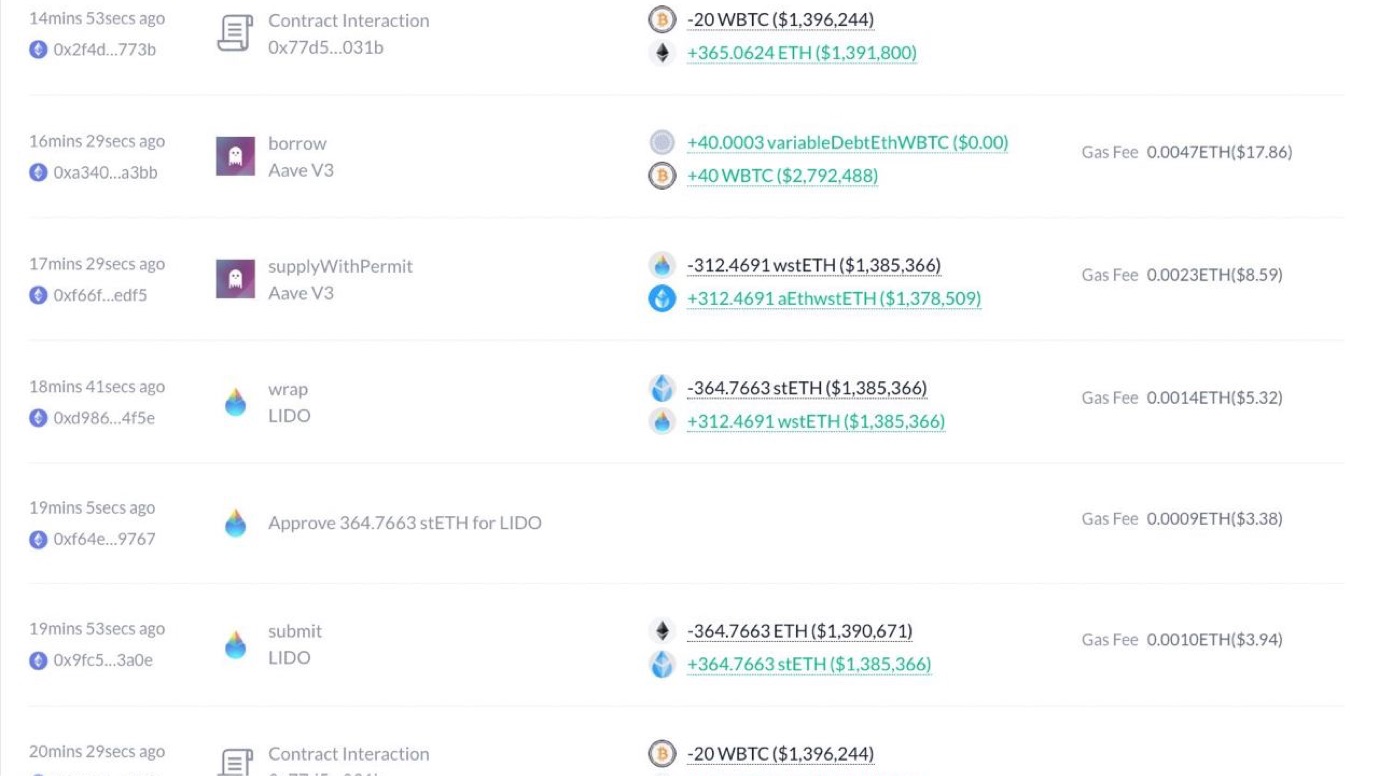Click the Aave ghost icon beside supplyWithPermit
The image size is (1379, 776).
pos(235,279)
